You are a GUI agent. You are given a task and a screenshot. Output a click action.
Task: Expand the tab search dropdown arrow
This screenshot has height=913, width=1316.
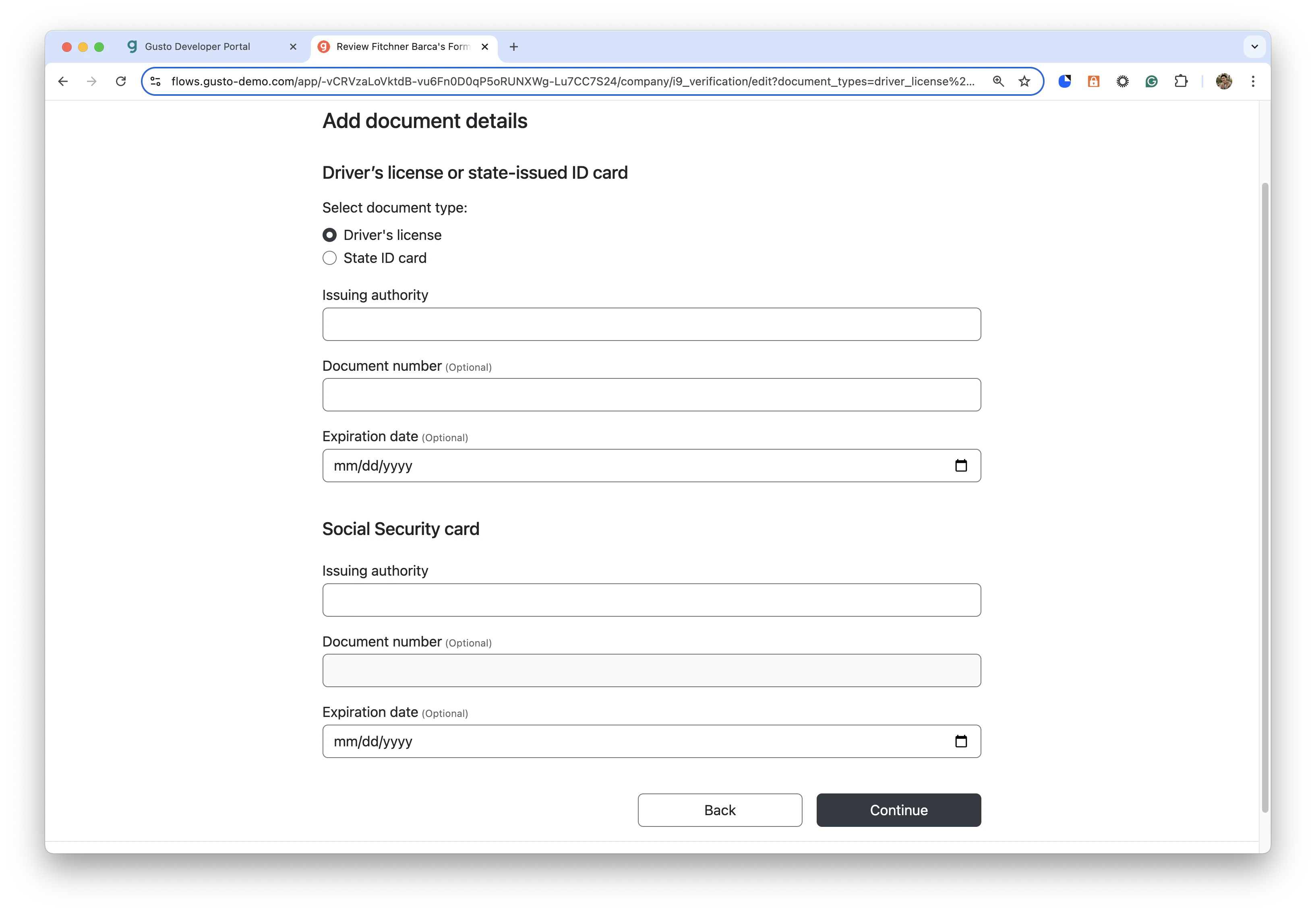[1254, 47]
